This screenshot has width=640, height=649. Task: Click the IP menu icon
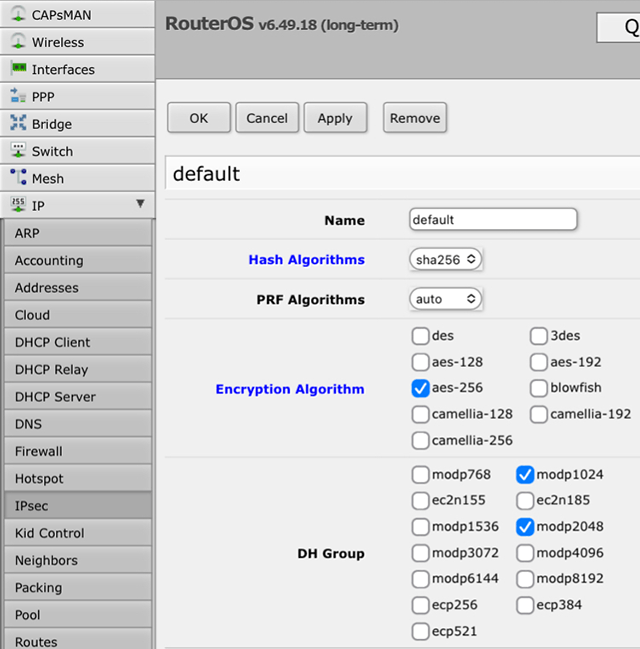[18, 205]
